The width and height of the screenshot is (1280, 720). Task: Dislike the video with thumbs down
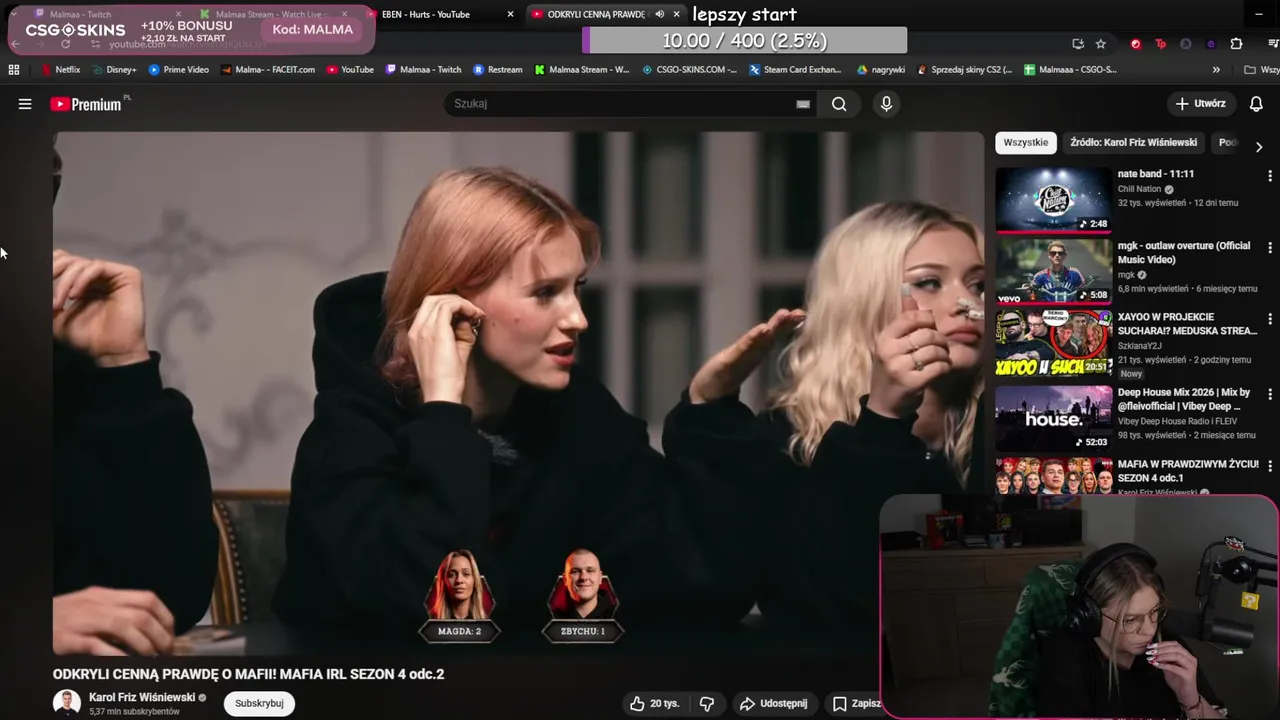707,704
